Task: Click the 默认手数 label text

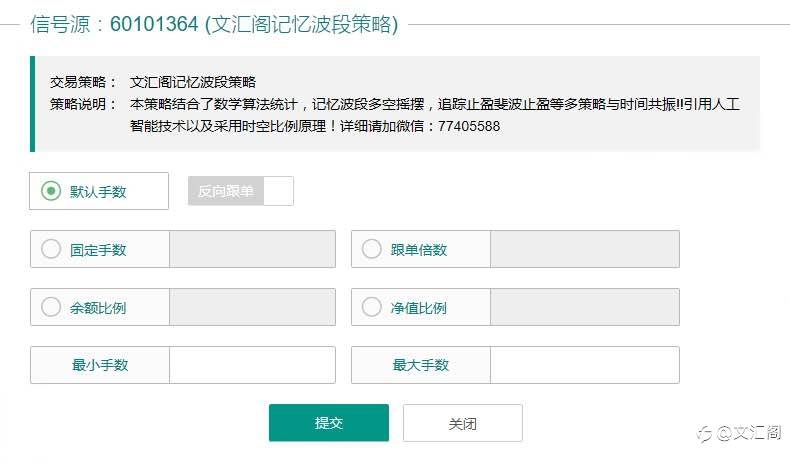Action: pyautogui.click(x=98, y=191)
